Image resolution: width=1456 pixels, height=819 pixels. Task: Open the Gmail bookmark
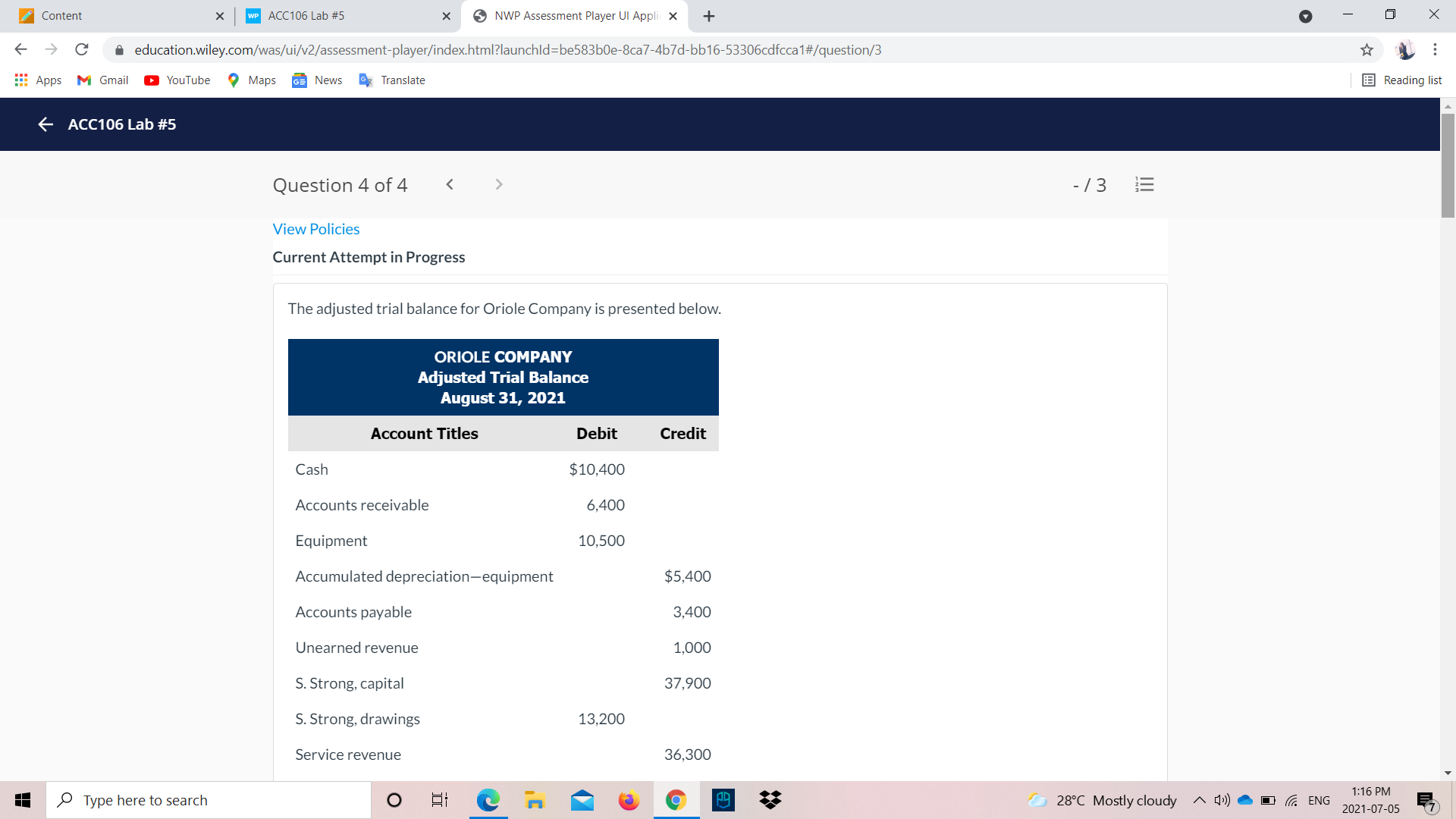102,80
